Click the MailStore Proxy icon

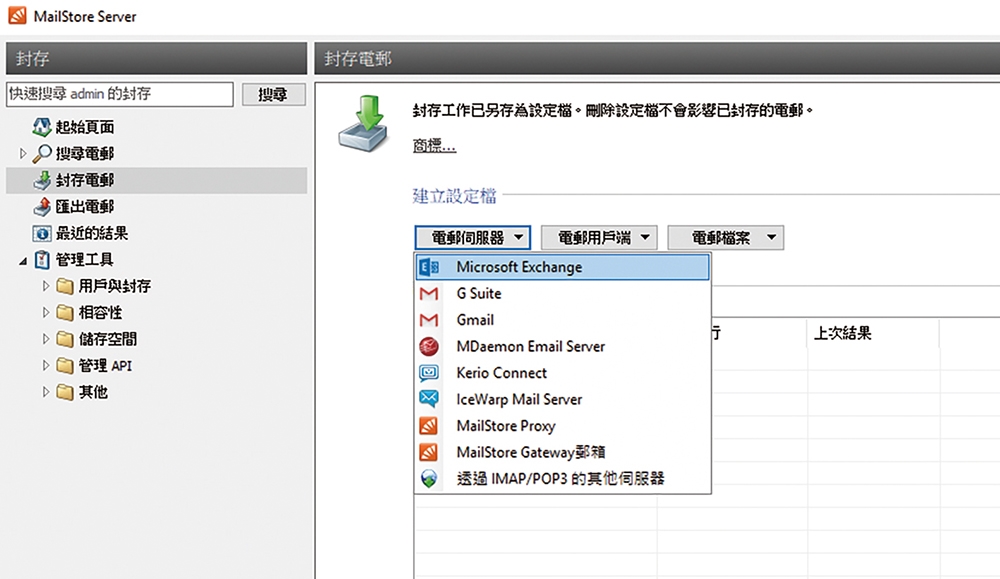429,426
